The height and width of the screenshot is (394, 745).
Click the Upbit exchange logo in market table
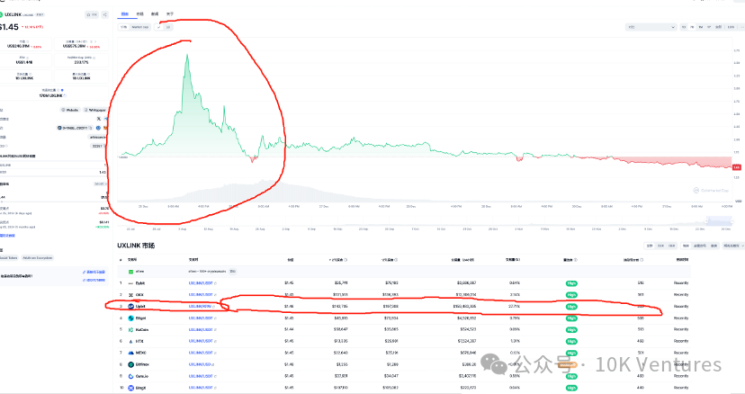[131, 307]
